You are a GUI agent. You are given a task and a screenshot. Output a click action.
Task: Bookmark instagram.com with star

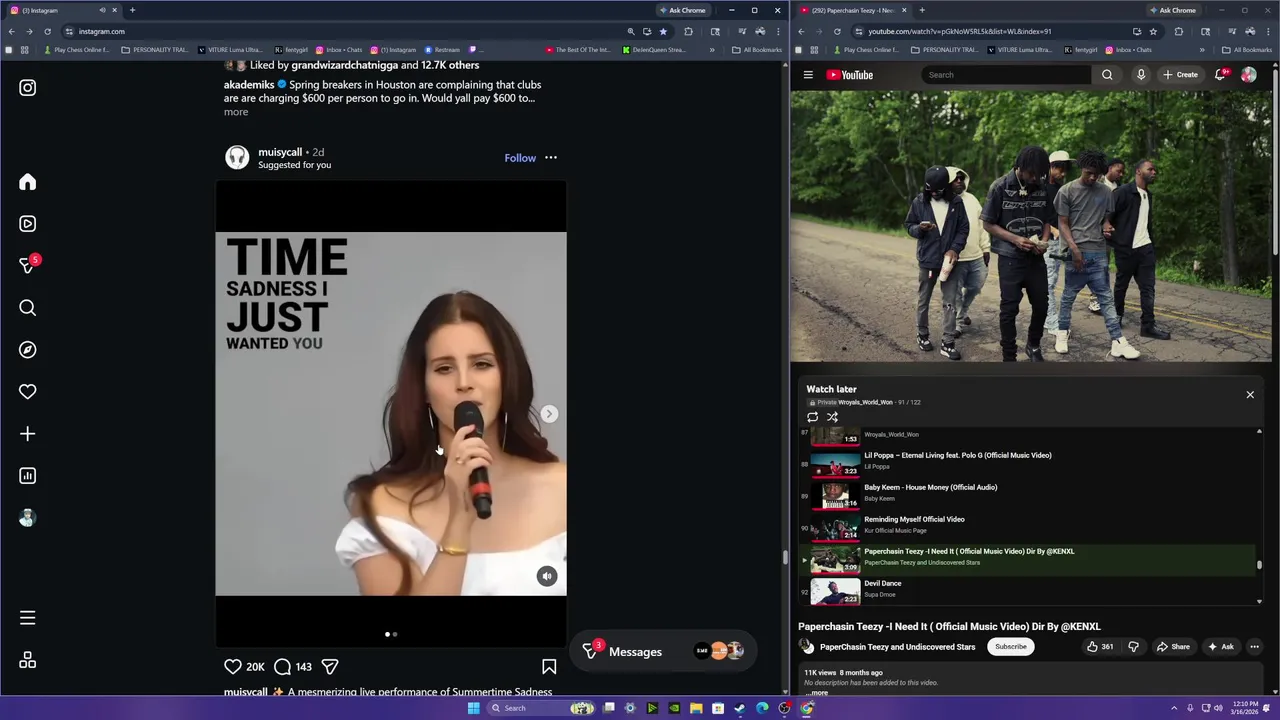pyautogui.click(x=663, y=31)
